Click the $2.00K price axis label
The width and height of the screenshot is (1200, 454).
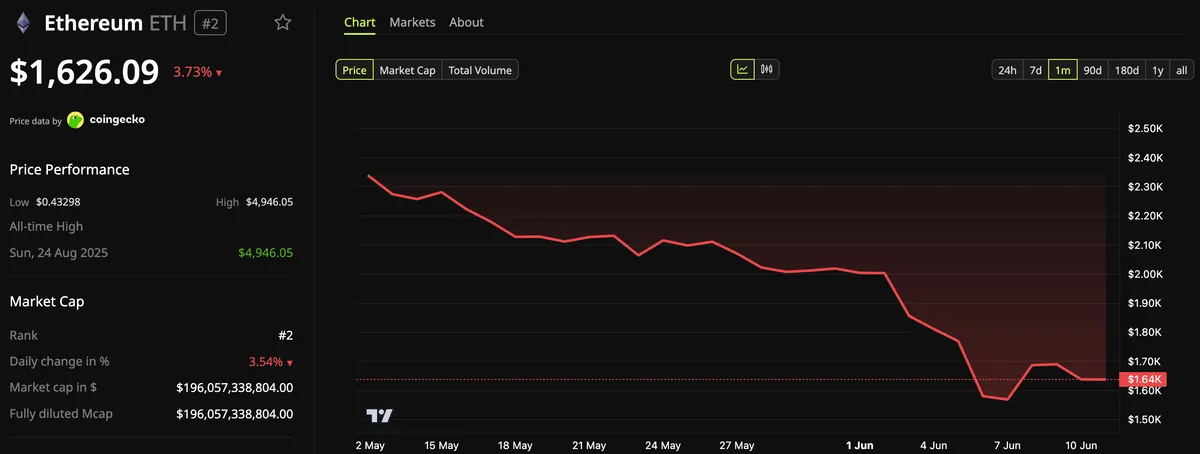pos(1145,274)
